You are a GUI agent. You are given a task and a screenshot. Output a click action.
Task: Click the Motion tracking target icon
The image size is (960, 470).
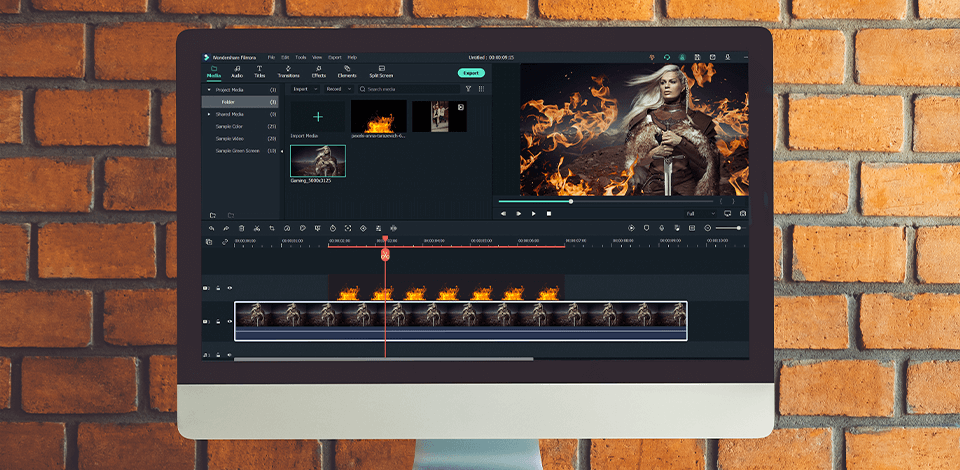[348, 228]
